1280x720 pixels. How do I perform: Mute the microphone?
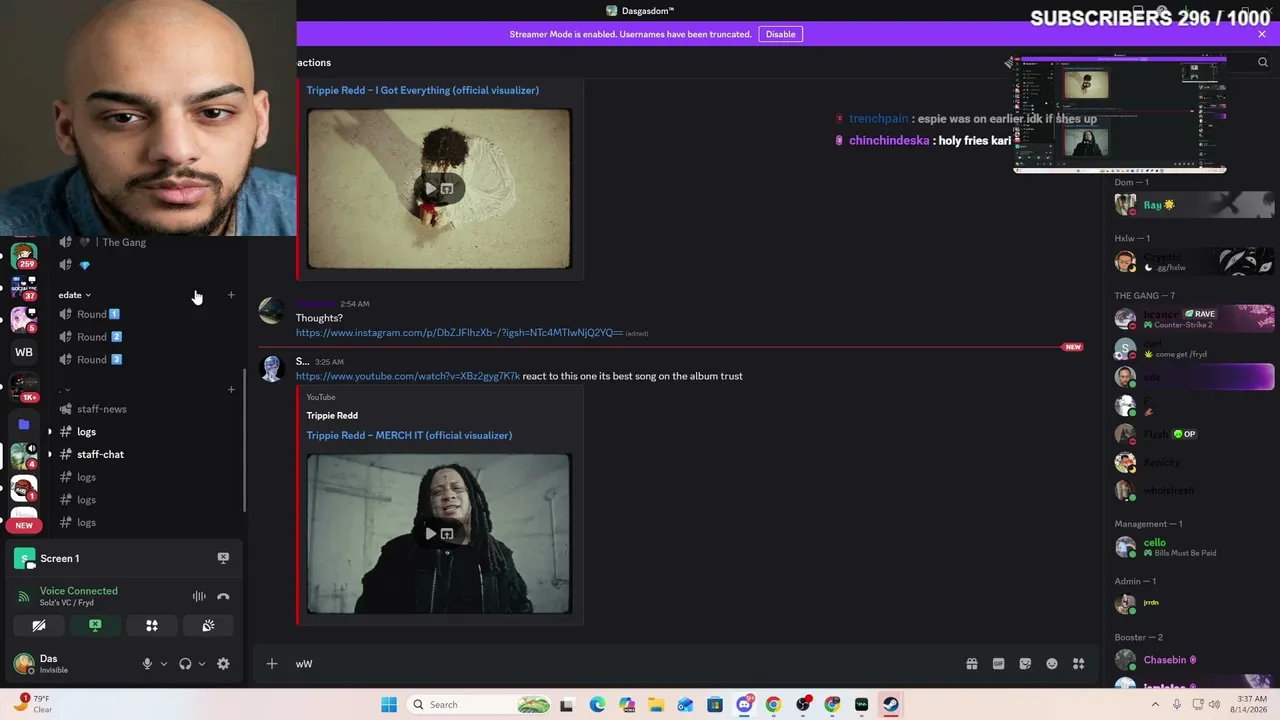(147, 664)
